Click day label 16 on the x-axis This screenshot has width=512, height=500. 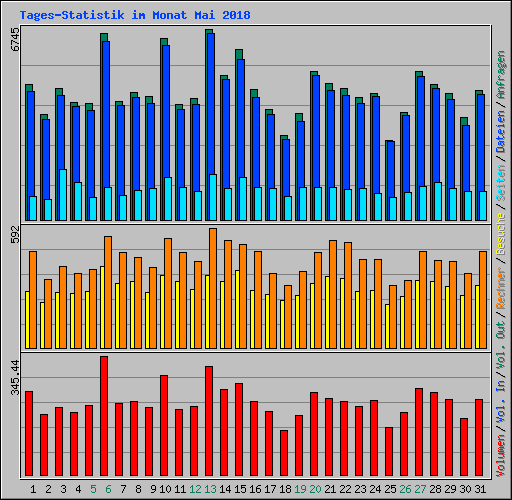point(255,489)
